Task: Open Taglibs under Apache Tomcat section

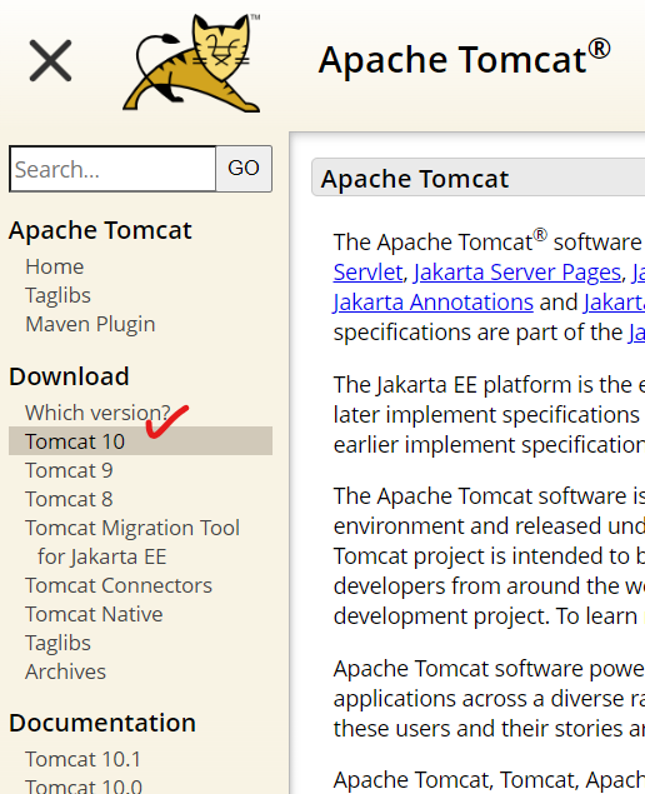Action: (x=58, y=295)
